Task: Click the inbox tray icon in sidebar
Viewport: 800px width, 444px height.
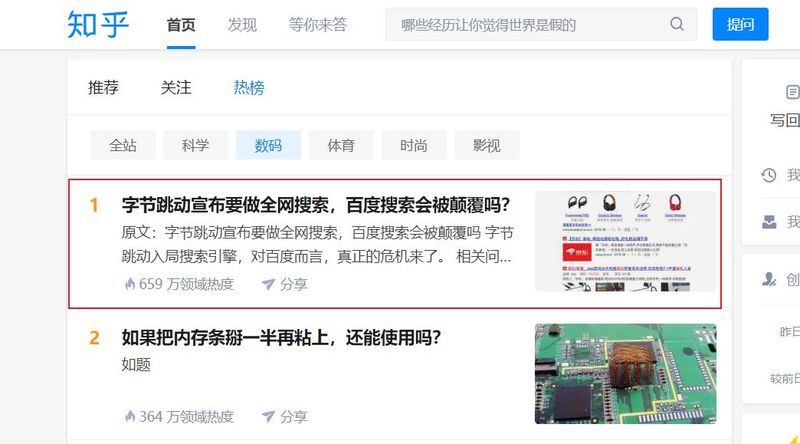Action: point(768,222)
